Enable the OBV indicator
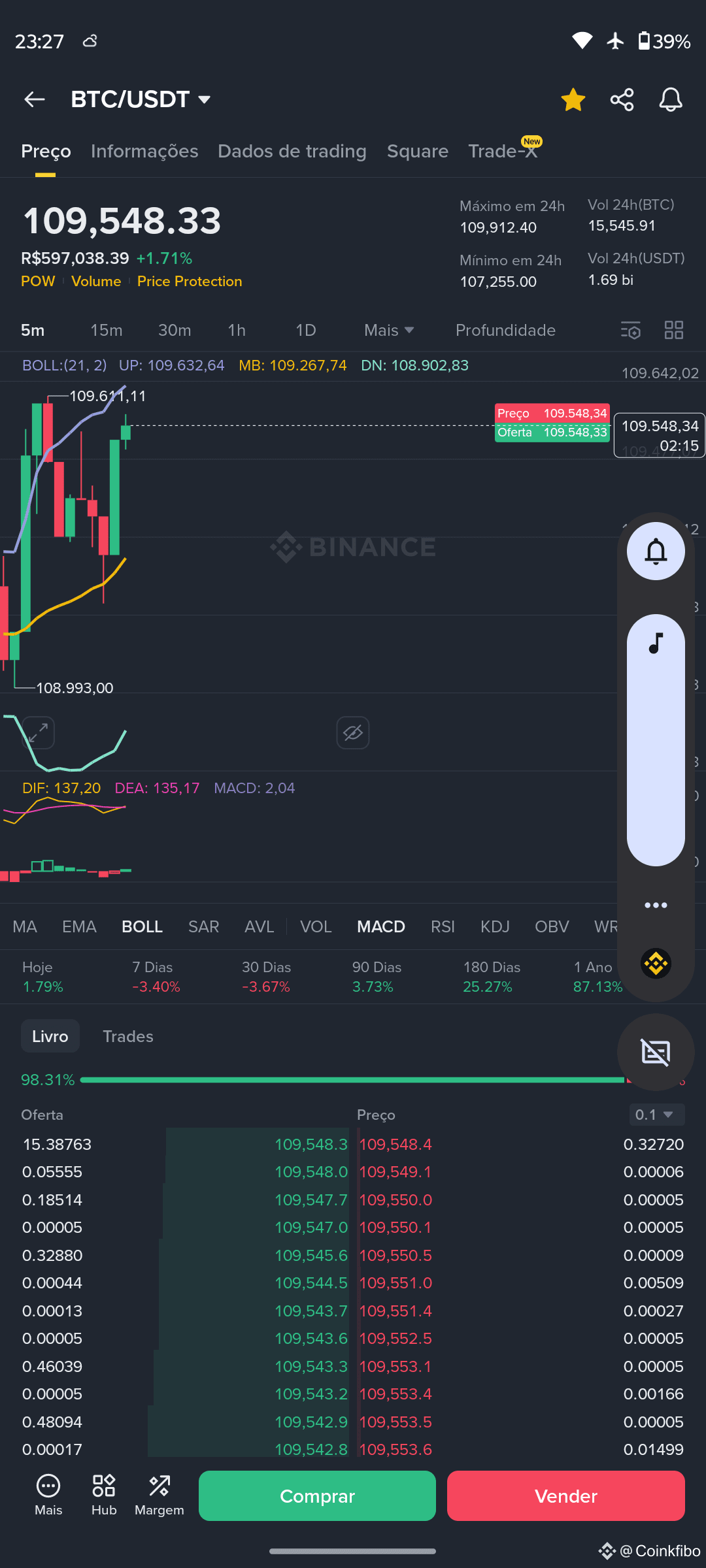 [x=552, y=926]
